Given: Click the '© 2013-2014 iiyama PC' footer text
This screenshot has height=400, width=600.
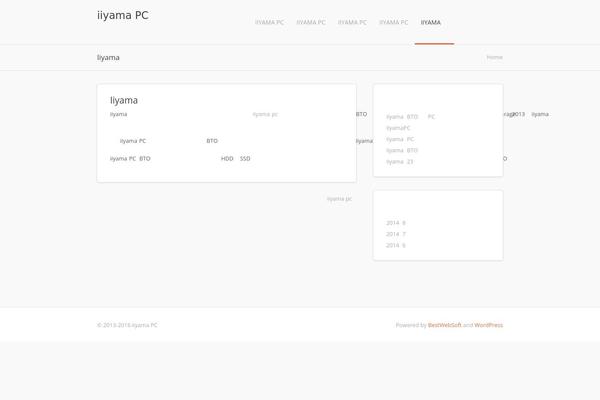Looking at the screenshot, I should 127,325.
